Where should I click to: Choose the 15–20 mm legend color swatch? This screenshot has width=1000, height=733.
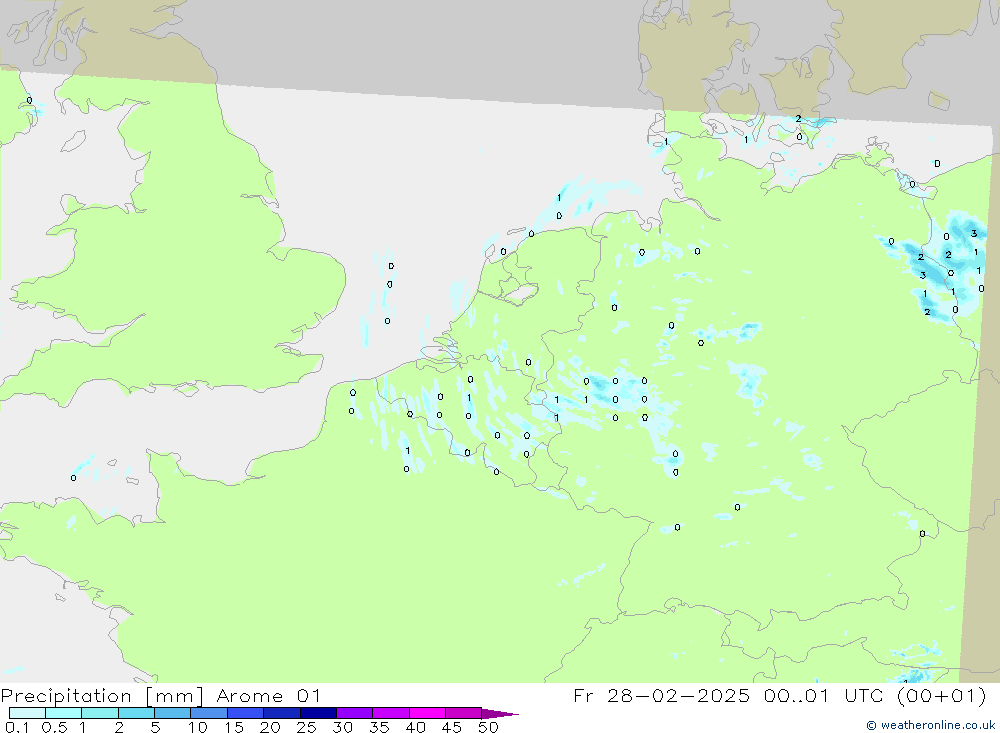pyautogui.click(x=245, y=713)
